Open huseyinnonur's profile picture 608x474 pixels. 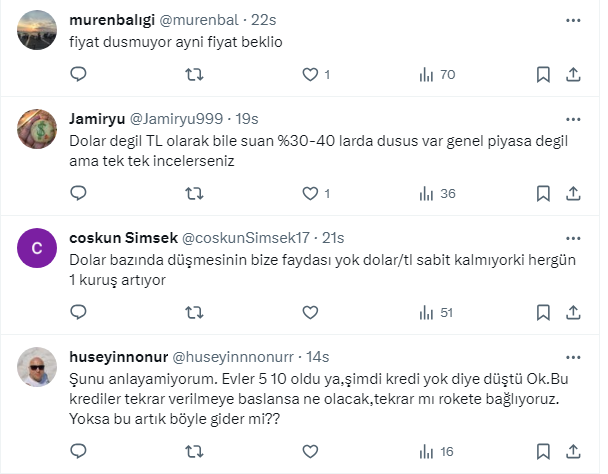pos(37,367)
